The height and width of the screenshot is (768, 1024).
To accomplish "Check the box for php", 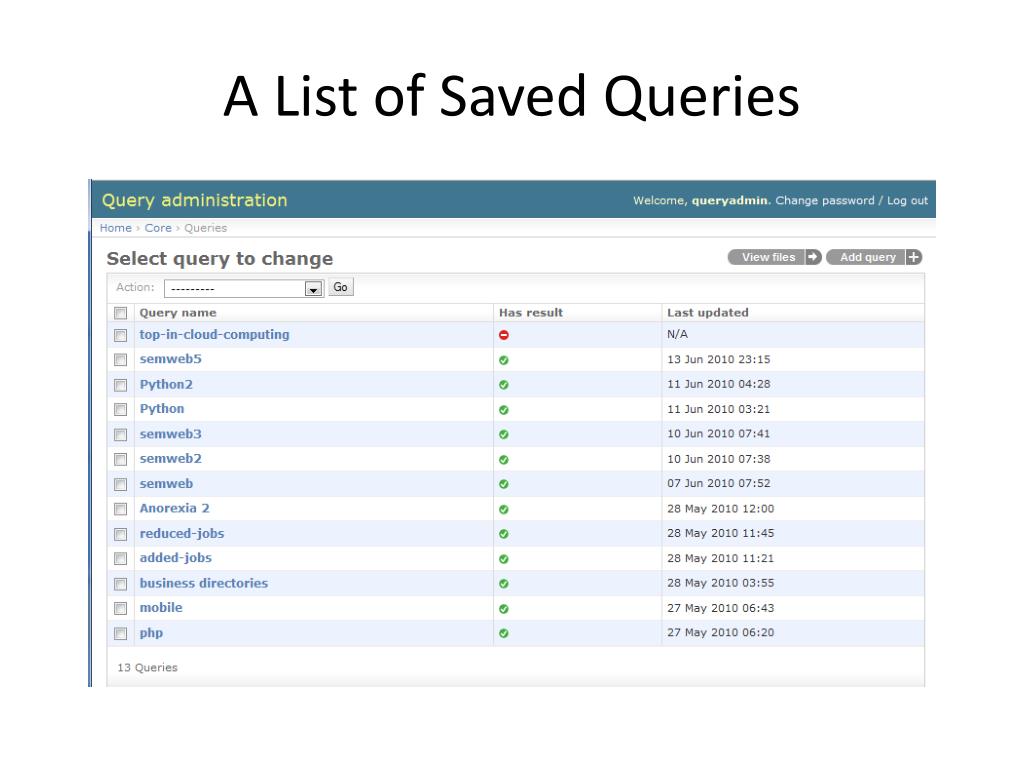I will 120,633.
